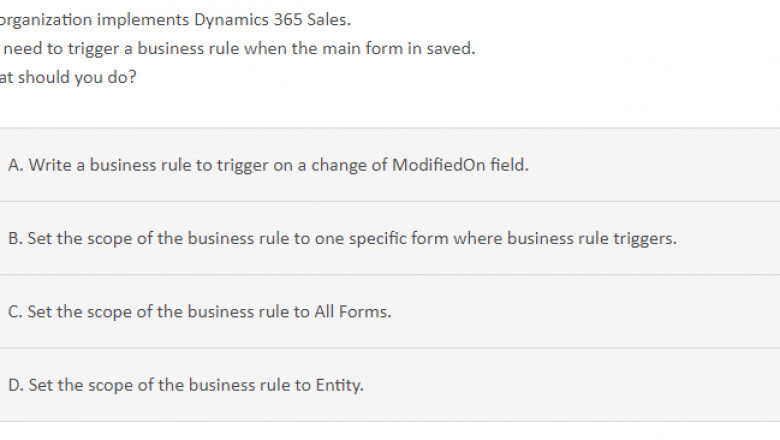
Task: Click the 'D.' letter label
Action: [x=16, y=384]
